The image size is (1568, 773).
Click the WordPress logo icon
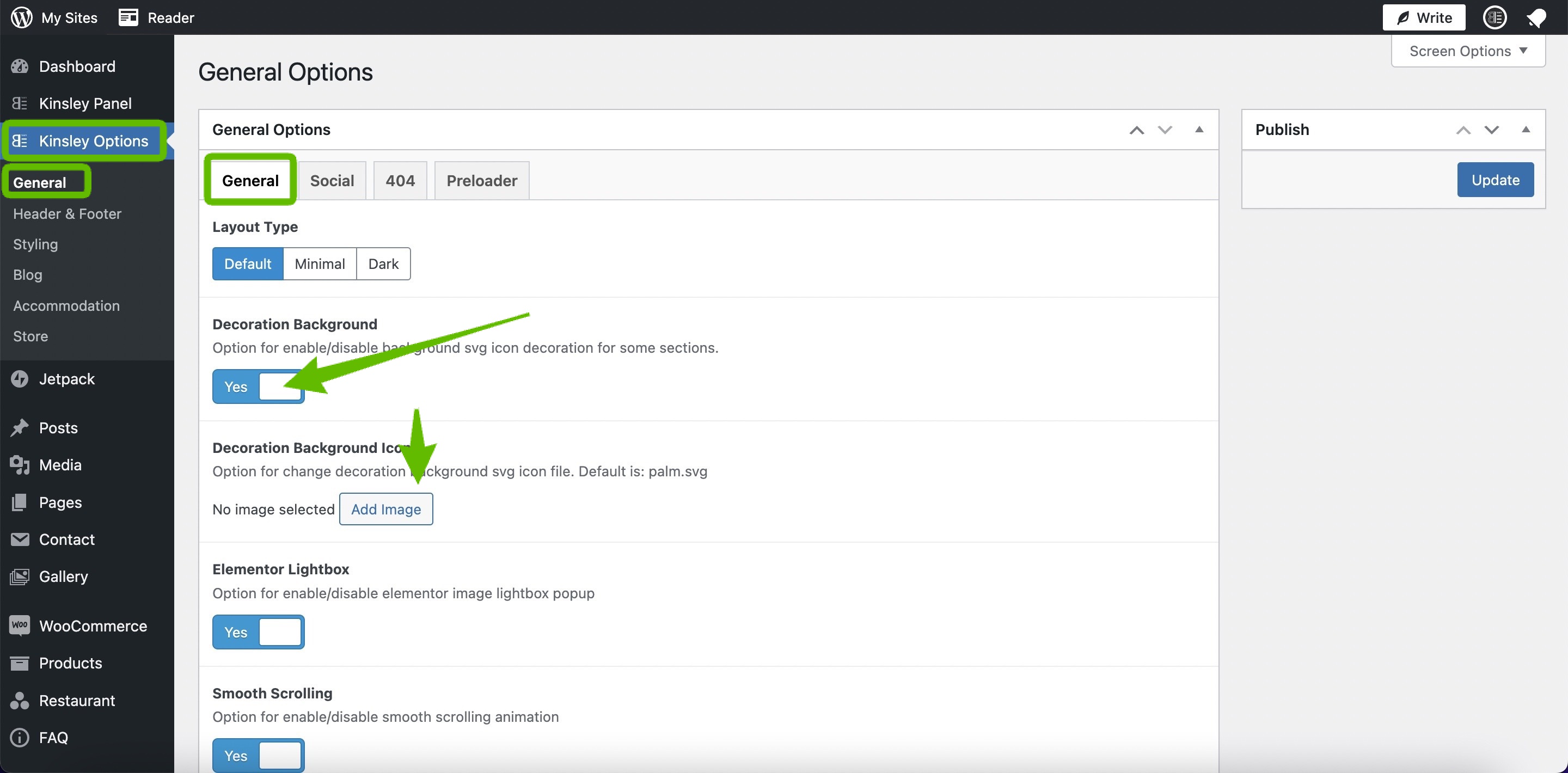click(21, 17)
